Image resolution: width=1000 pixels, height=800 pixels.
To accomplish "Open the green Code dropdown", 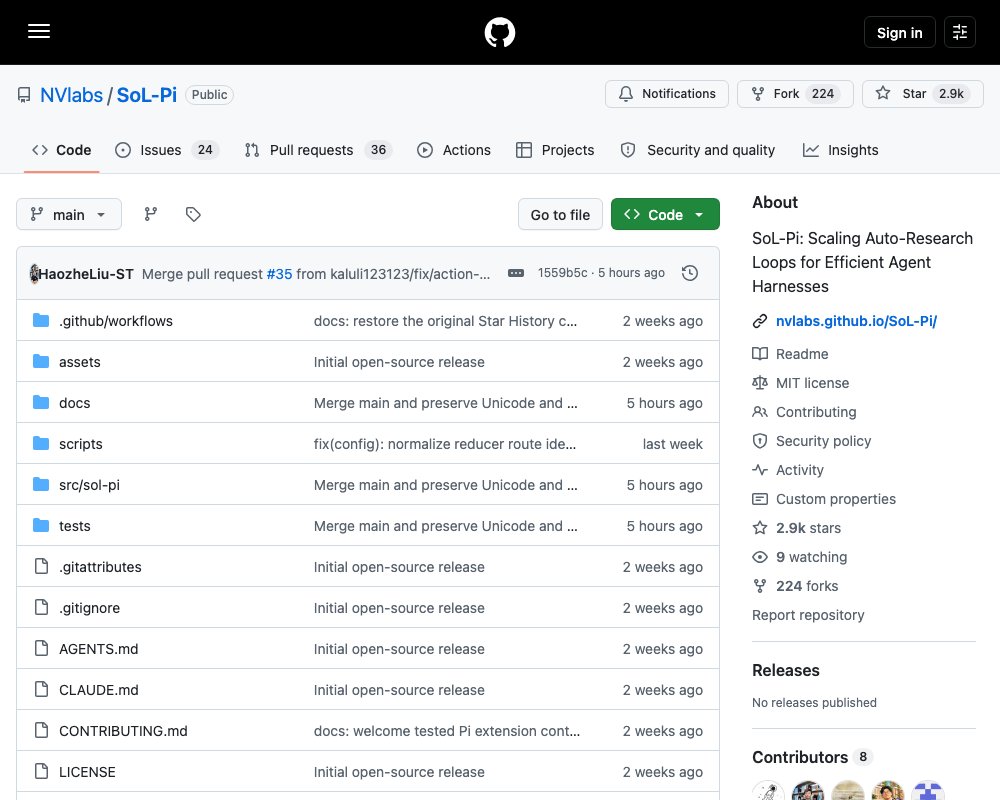I will 665,214.
